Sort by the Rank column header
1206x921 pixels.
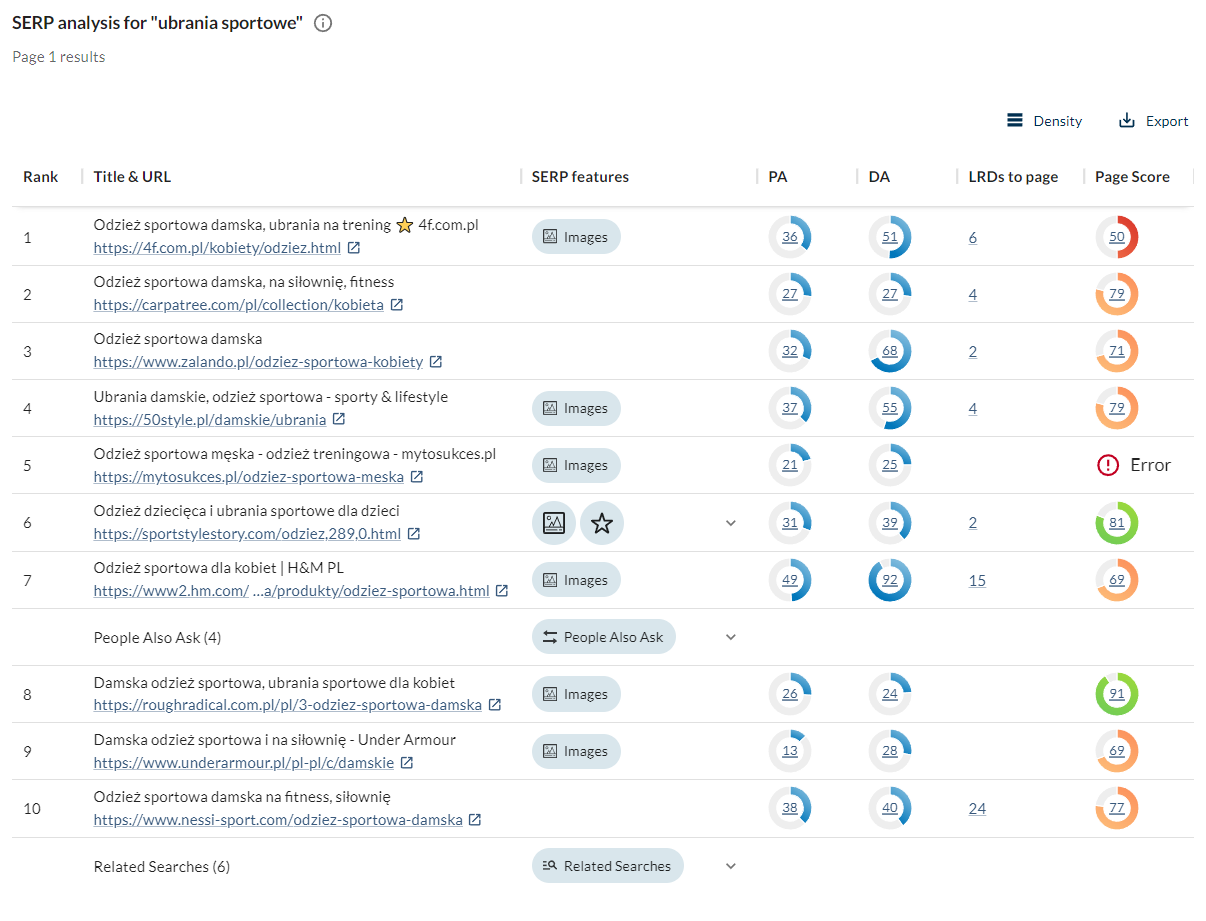(x=41, y=177)
